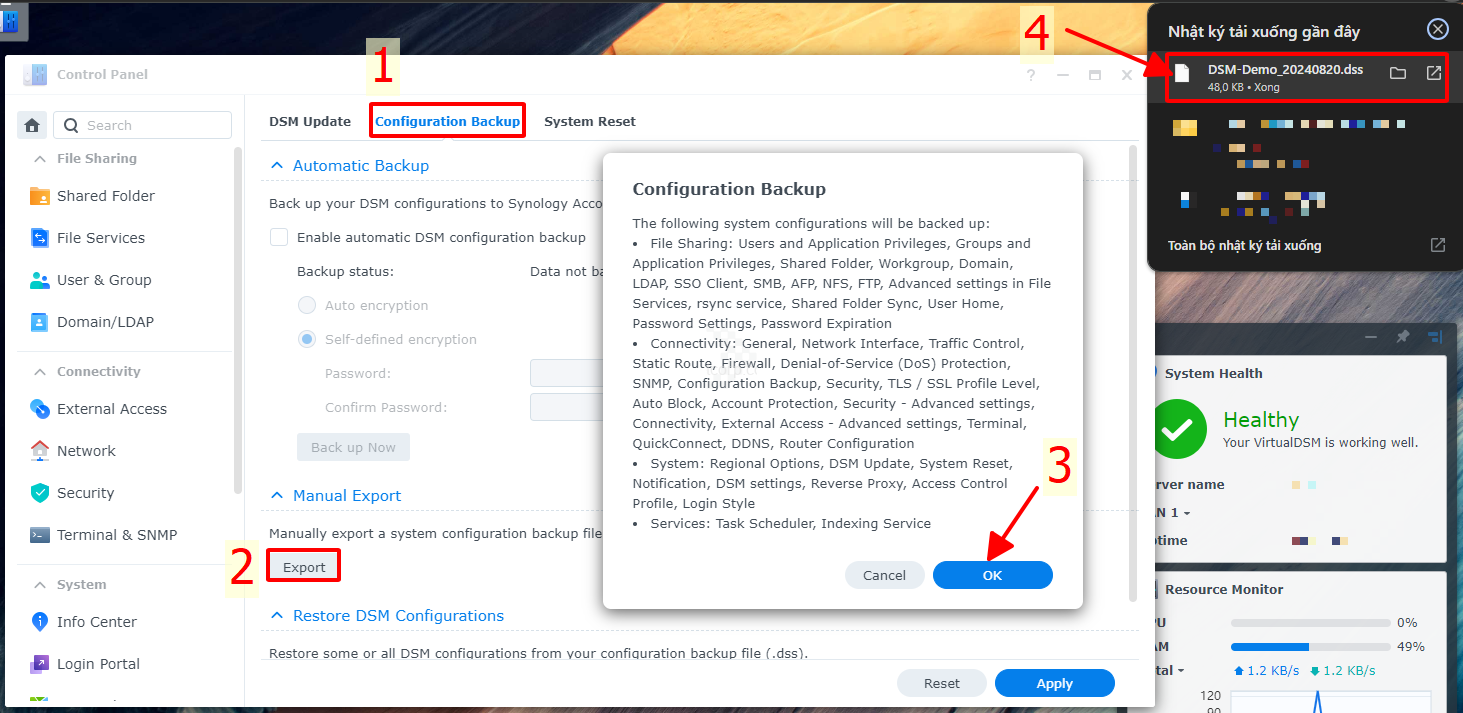The height and width of the screenshot is (713, 1463).
Task: Select the Auto encryption radio button
Action: pyautogui.click(x=307, y=305)
